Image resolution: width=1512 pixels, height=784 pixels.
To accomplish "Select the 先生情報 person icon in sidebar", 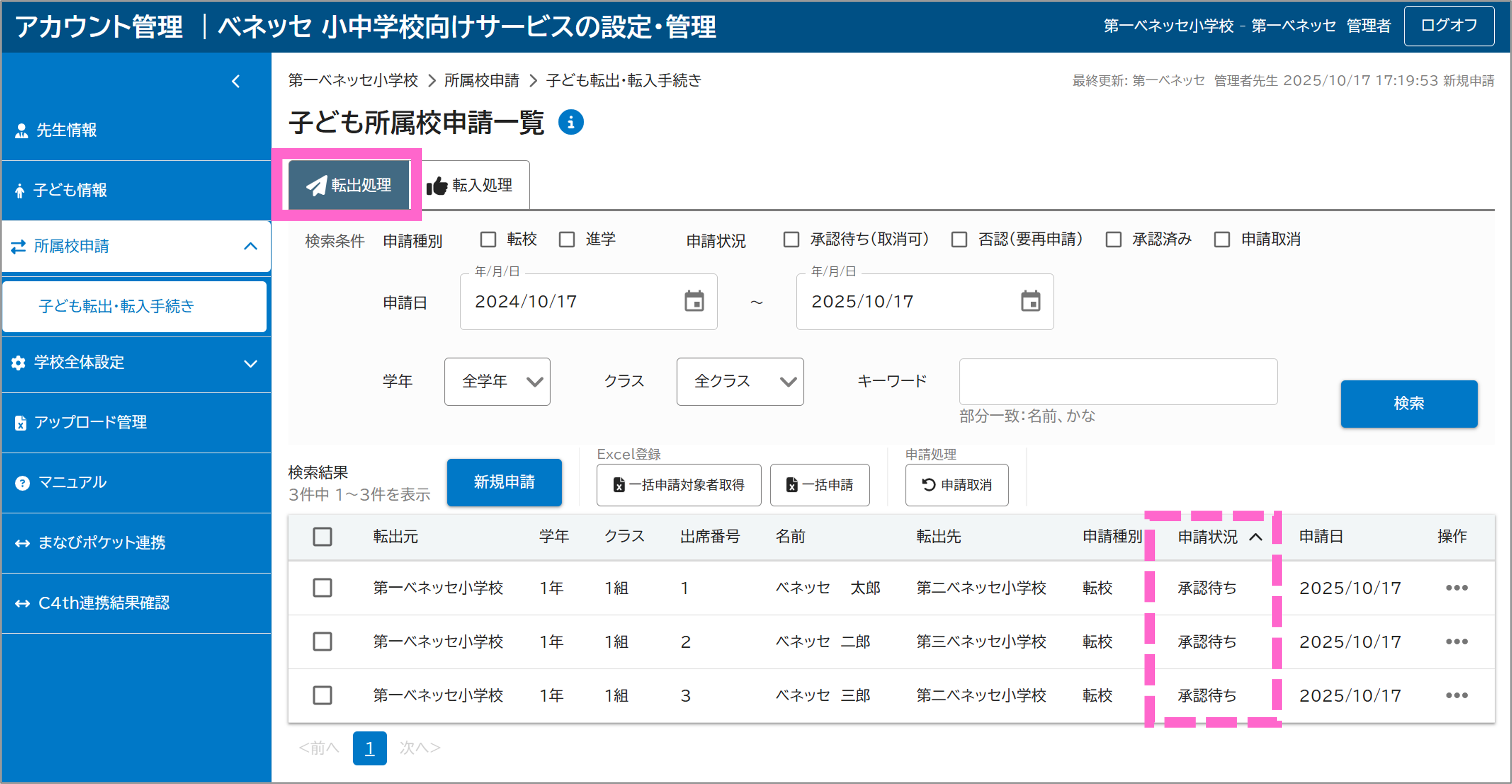I will (21, 130).
